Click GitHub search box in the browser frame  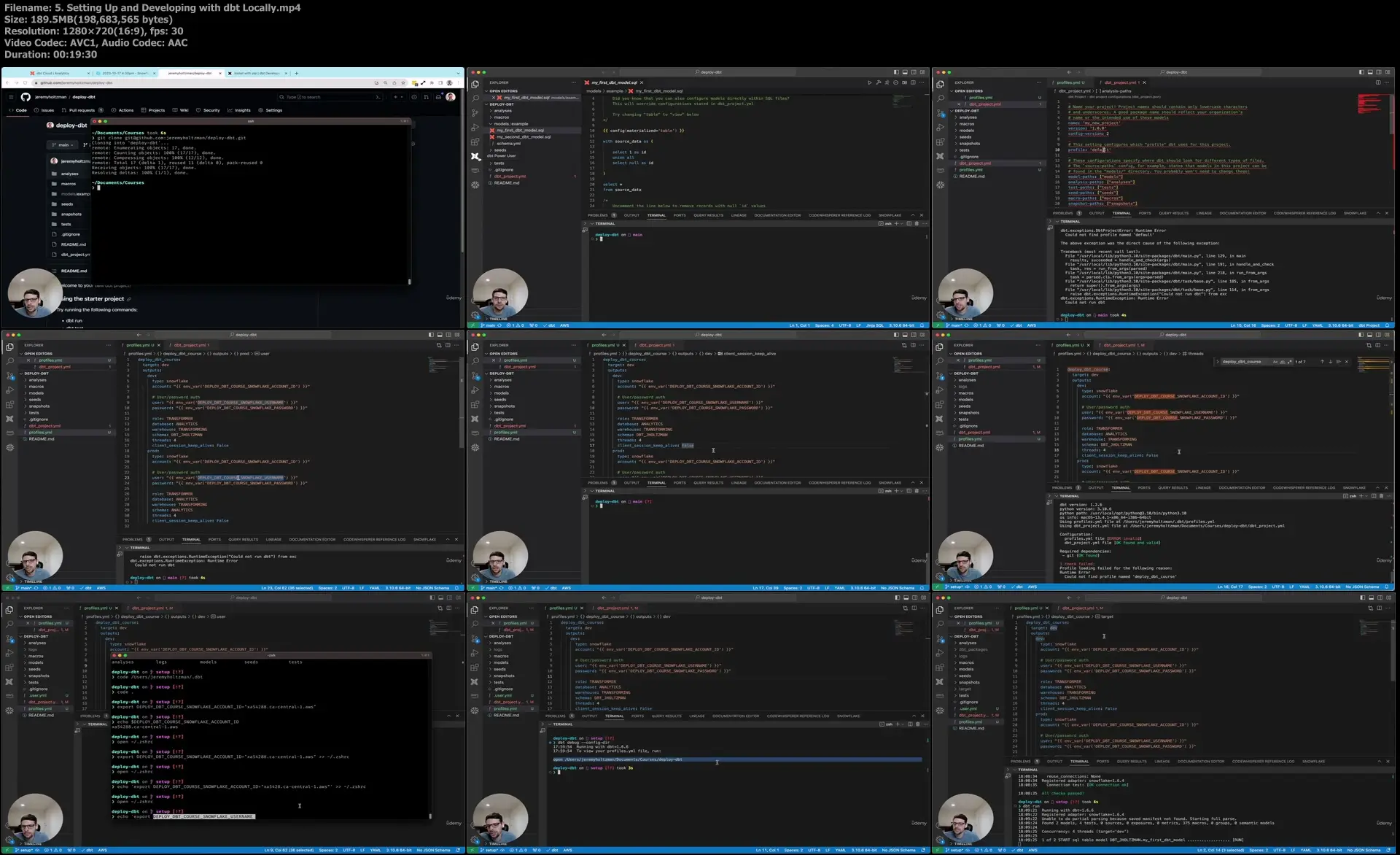330,97
